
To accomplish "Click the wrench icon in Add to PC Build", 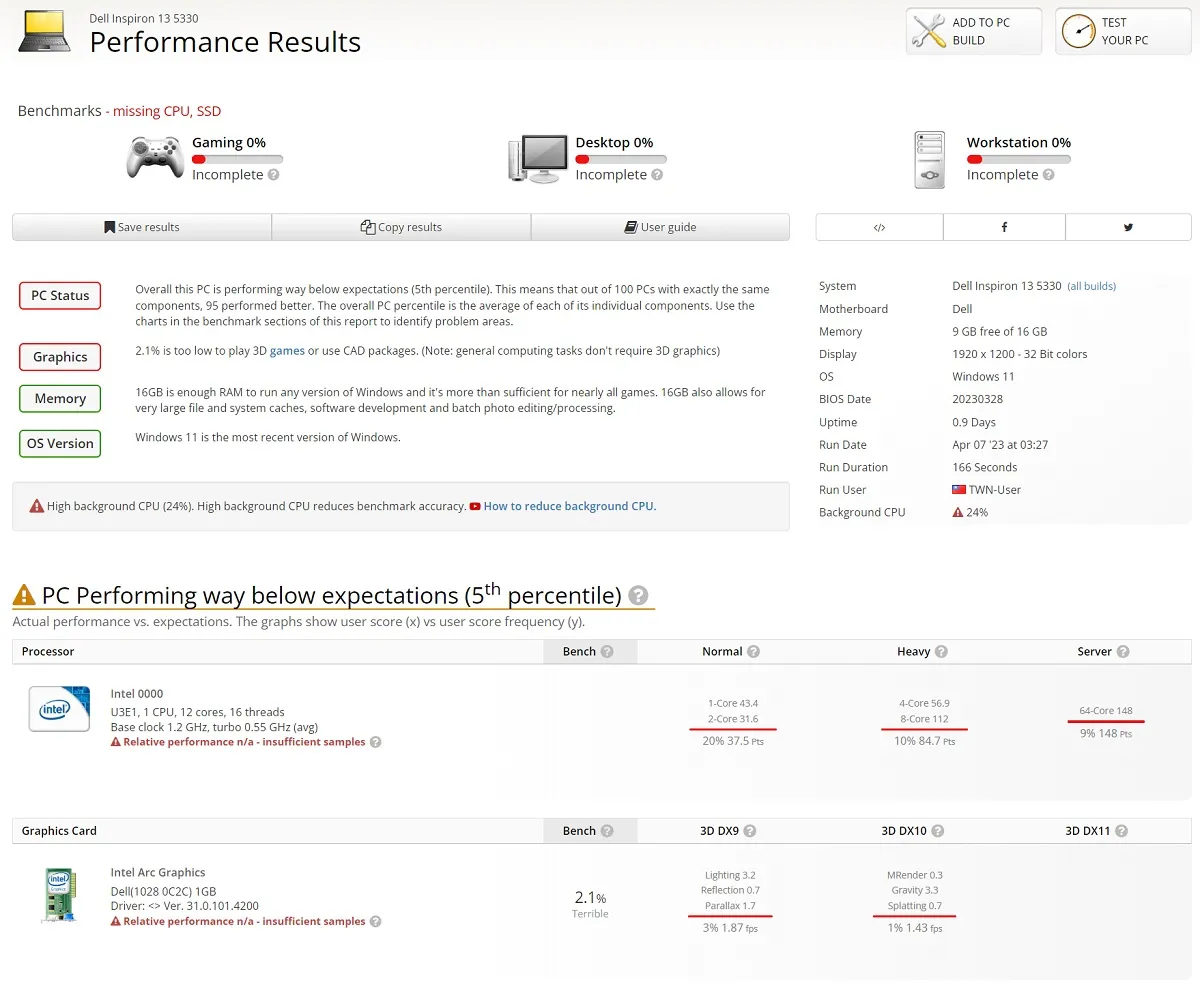I will (929, 32).
